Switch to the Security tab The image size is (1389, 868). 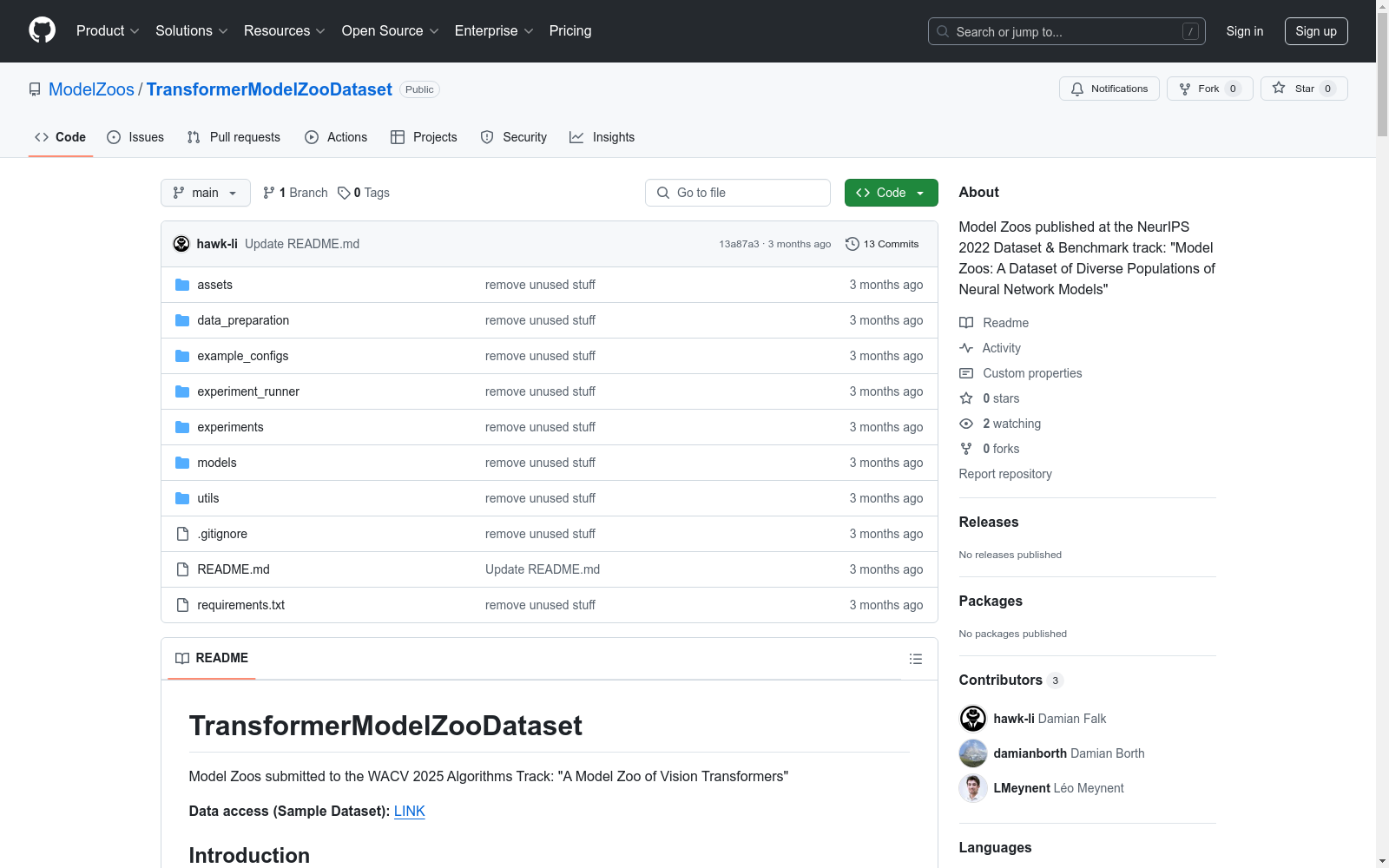pyautogui.click(x=514, y=137)
